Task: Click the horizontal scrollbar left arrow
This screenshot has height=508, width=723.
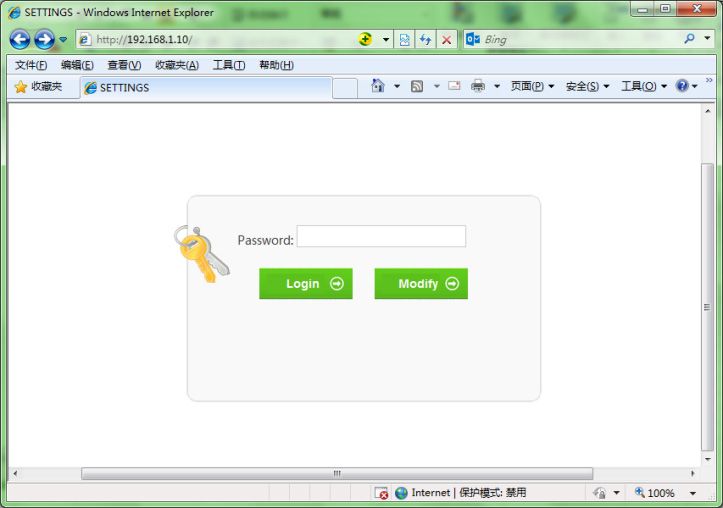Action: pos(15,473)
